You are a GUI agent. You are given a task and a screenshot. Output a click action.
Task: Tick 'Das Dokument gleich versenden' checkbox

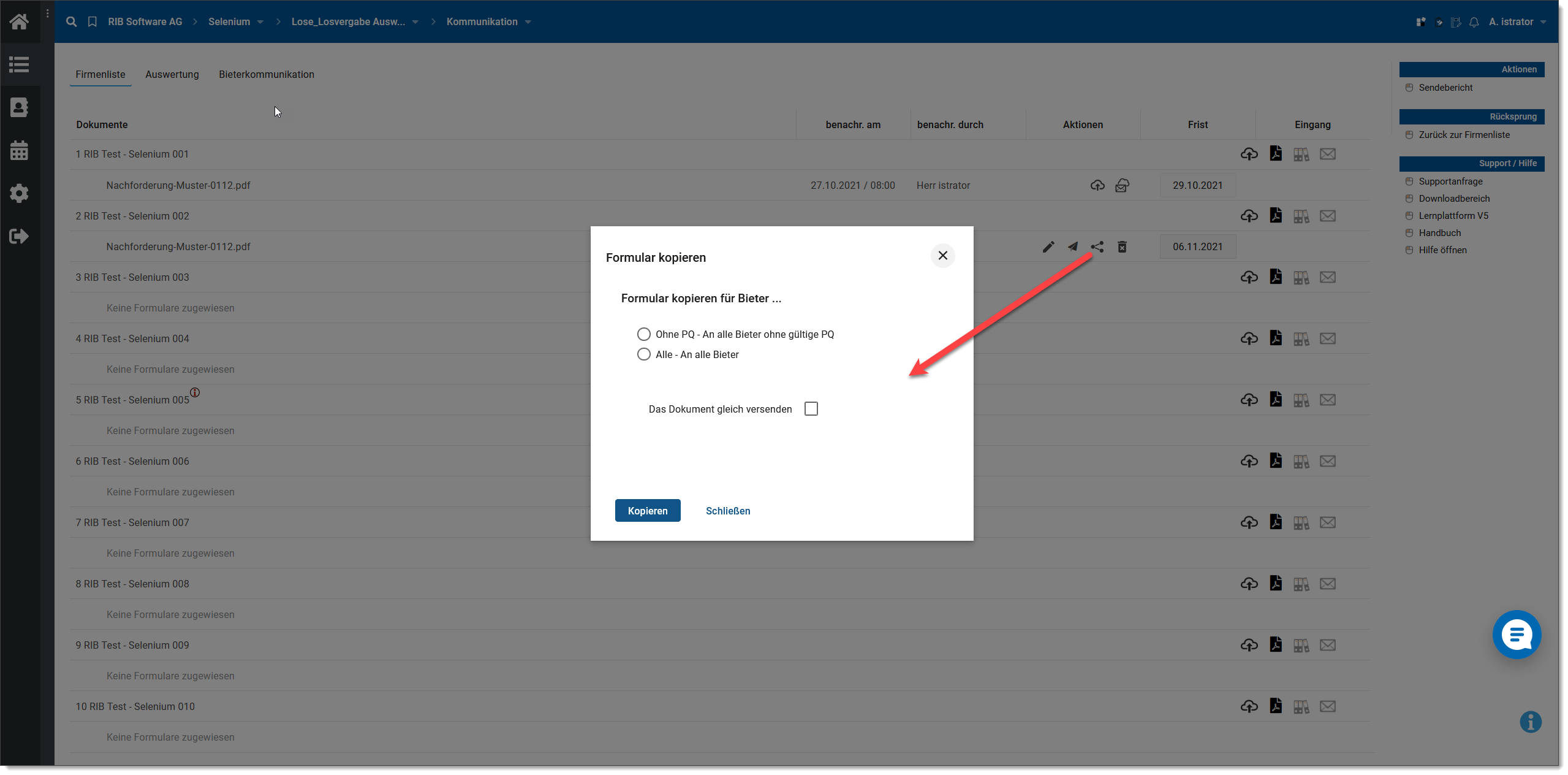pos(811,409)
